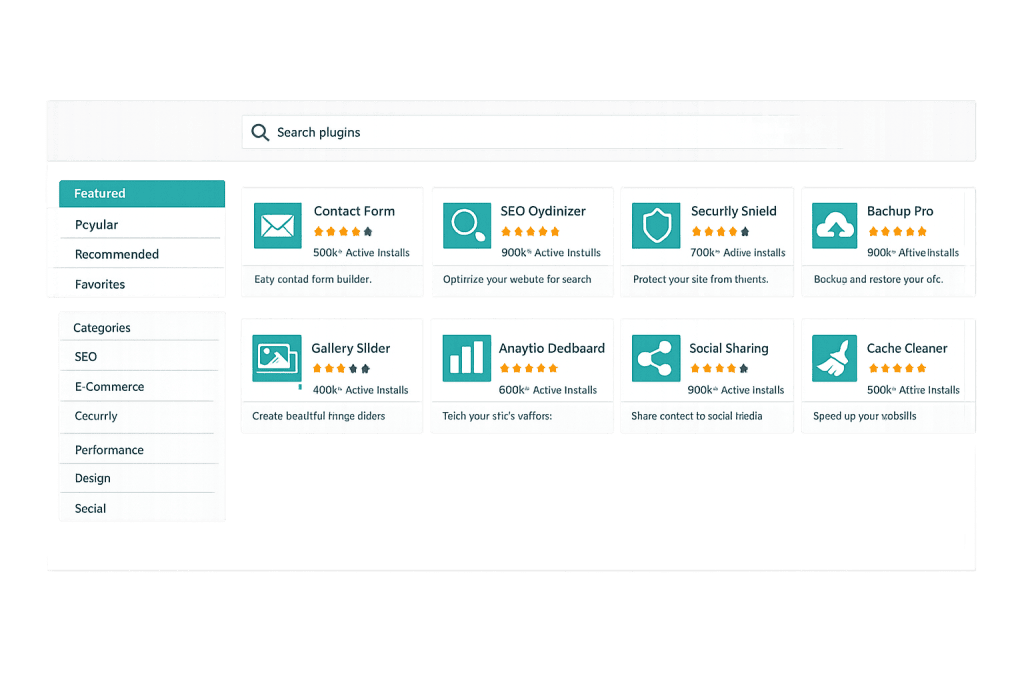This screenshot has width=1024, height=683.
Task: Click 'Eaty contad form builder.' description
Action: pyautogui.click(x=313, y=279)
